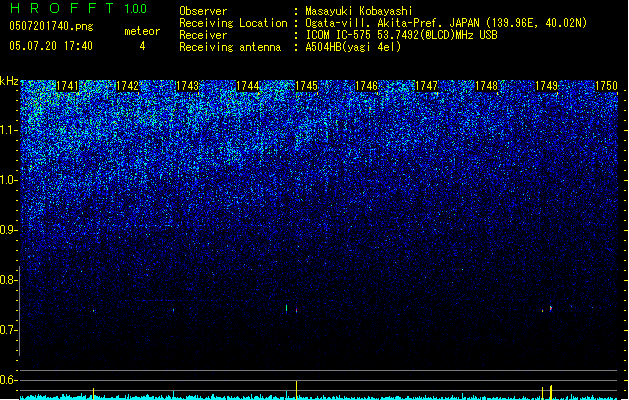Viewport: 629px width, 400px height.
Task: Select observer name Masayuki Kobayashi
Action: click(x=359, y=11)
